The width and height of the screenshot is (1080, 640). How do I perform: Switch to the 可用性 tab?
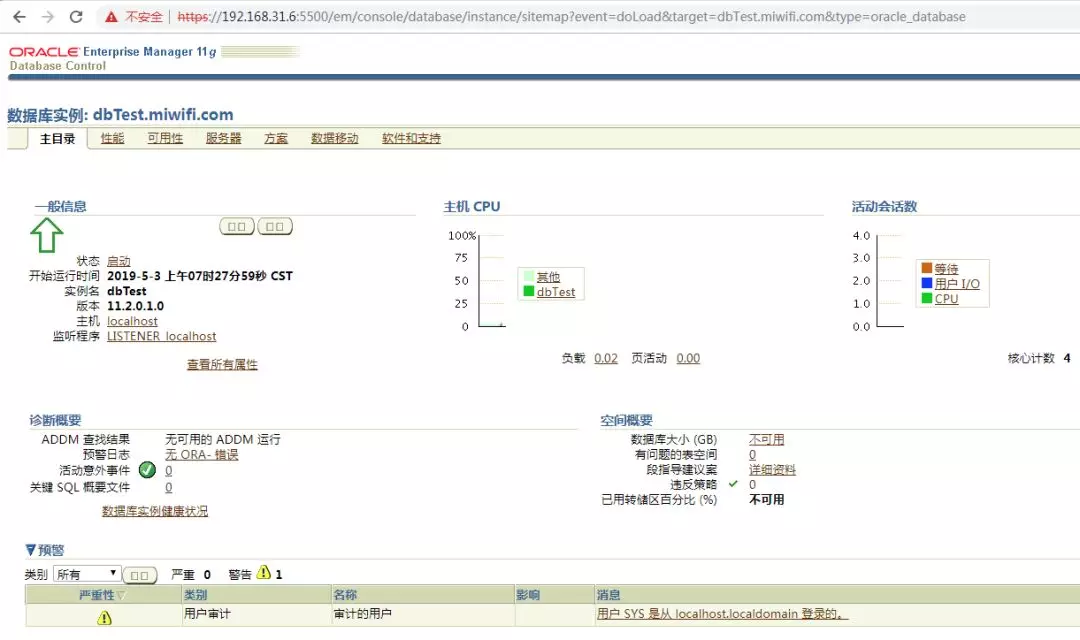[165, 138]
